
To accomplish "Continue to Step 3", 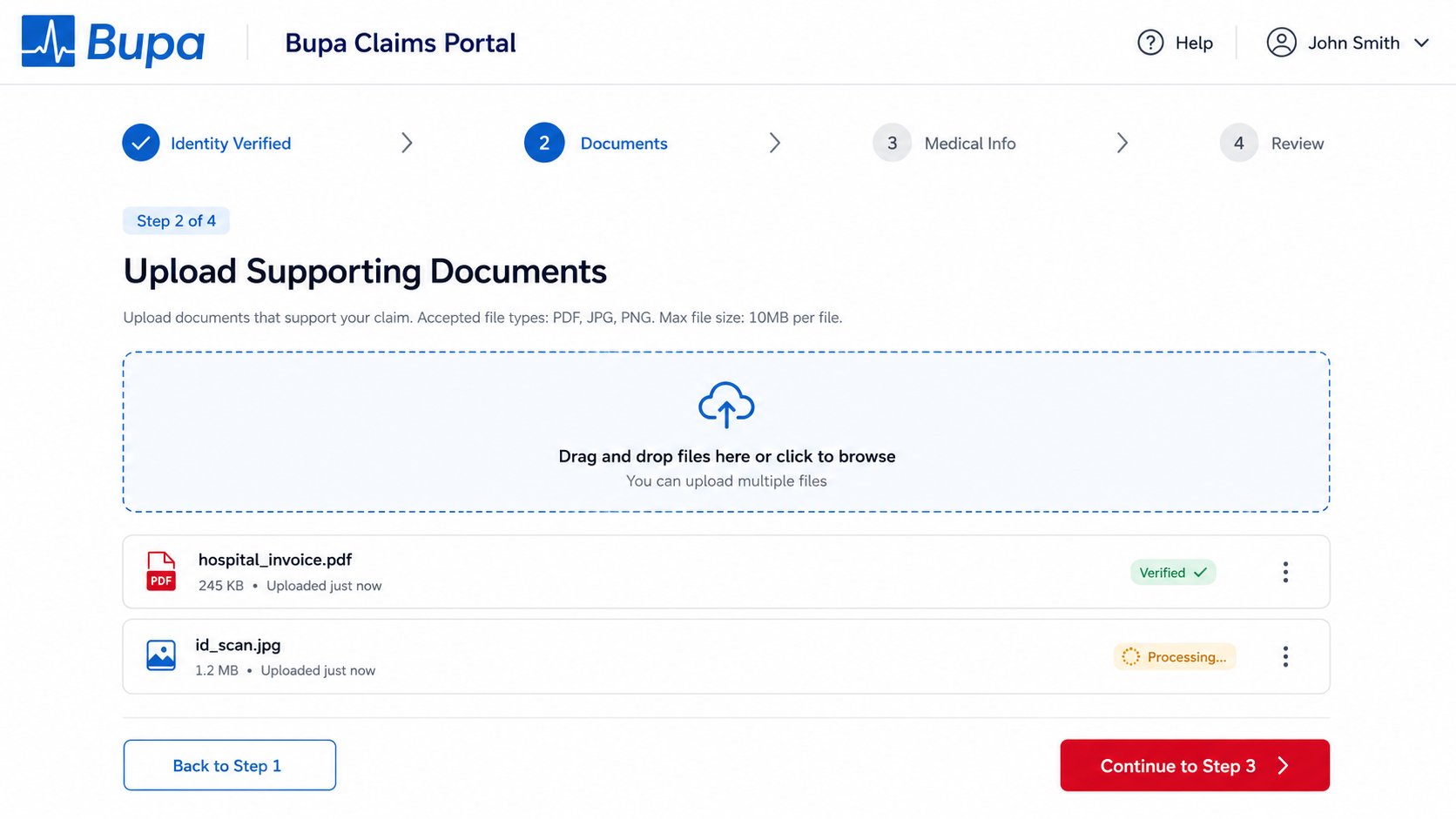I will click(x=1195, y=765).
